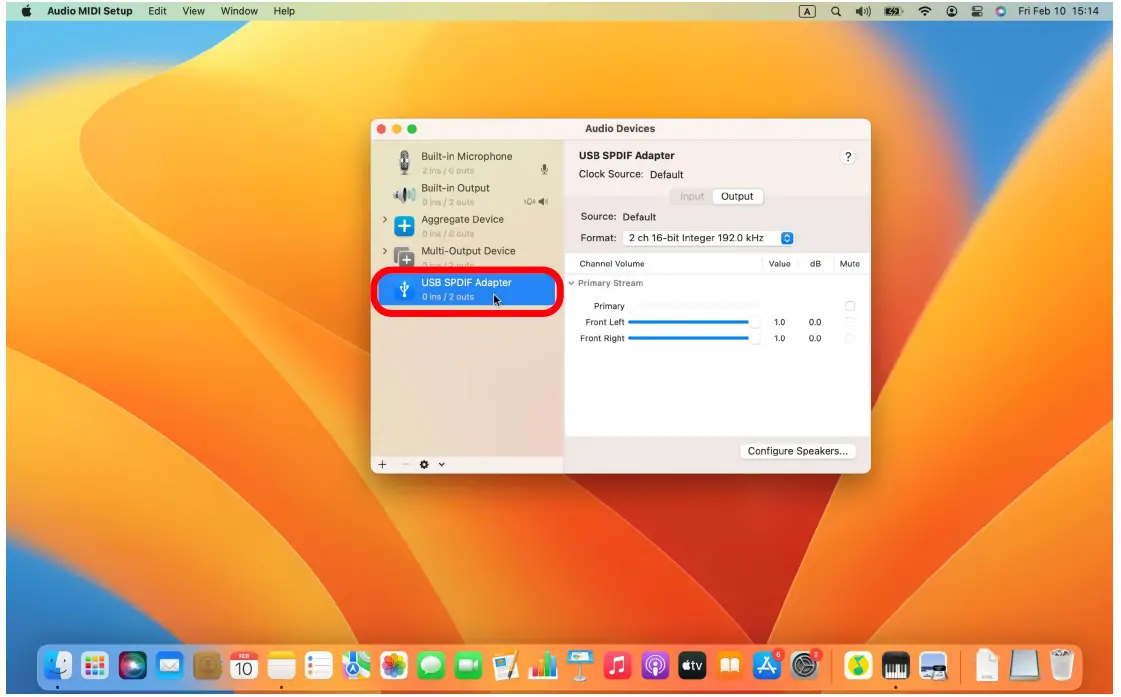Open Spotlight search in menu bar
Screen dimensions: 1121x697
tap(836, 11)
